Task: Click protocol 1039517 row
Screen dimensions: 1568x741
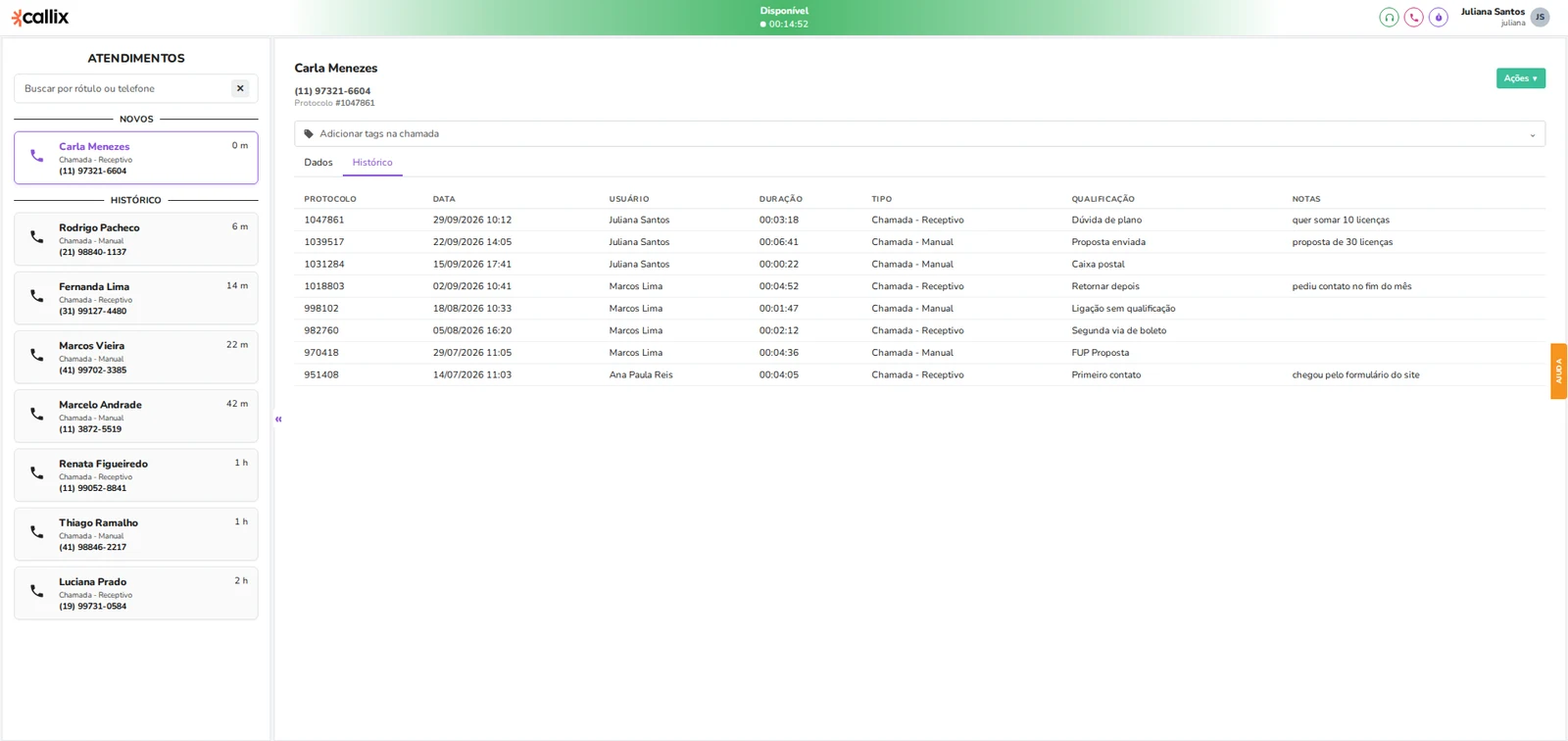Action: tap(919, 242)
